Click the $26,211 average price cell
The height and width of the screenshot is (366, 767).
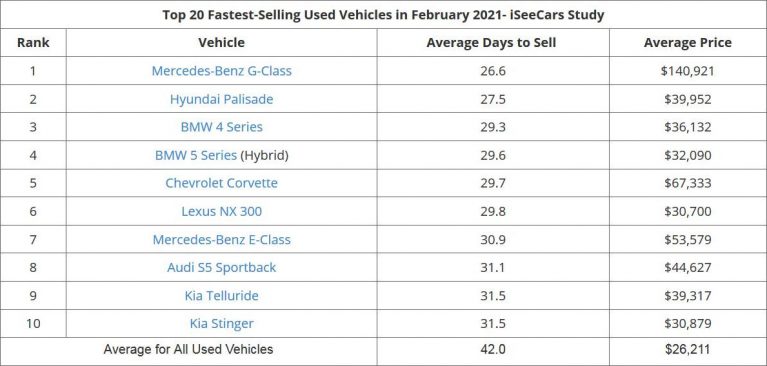pyautogui.click(x=688, y=350)
